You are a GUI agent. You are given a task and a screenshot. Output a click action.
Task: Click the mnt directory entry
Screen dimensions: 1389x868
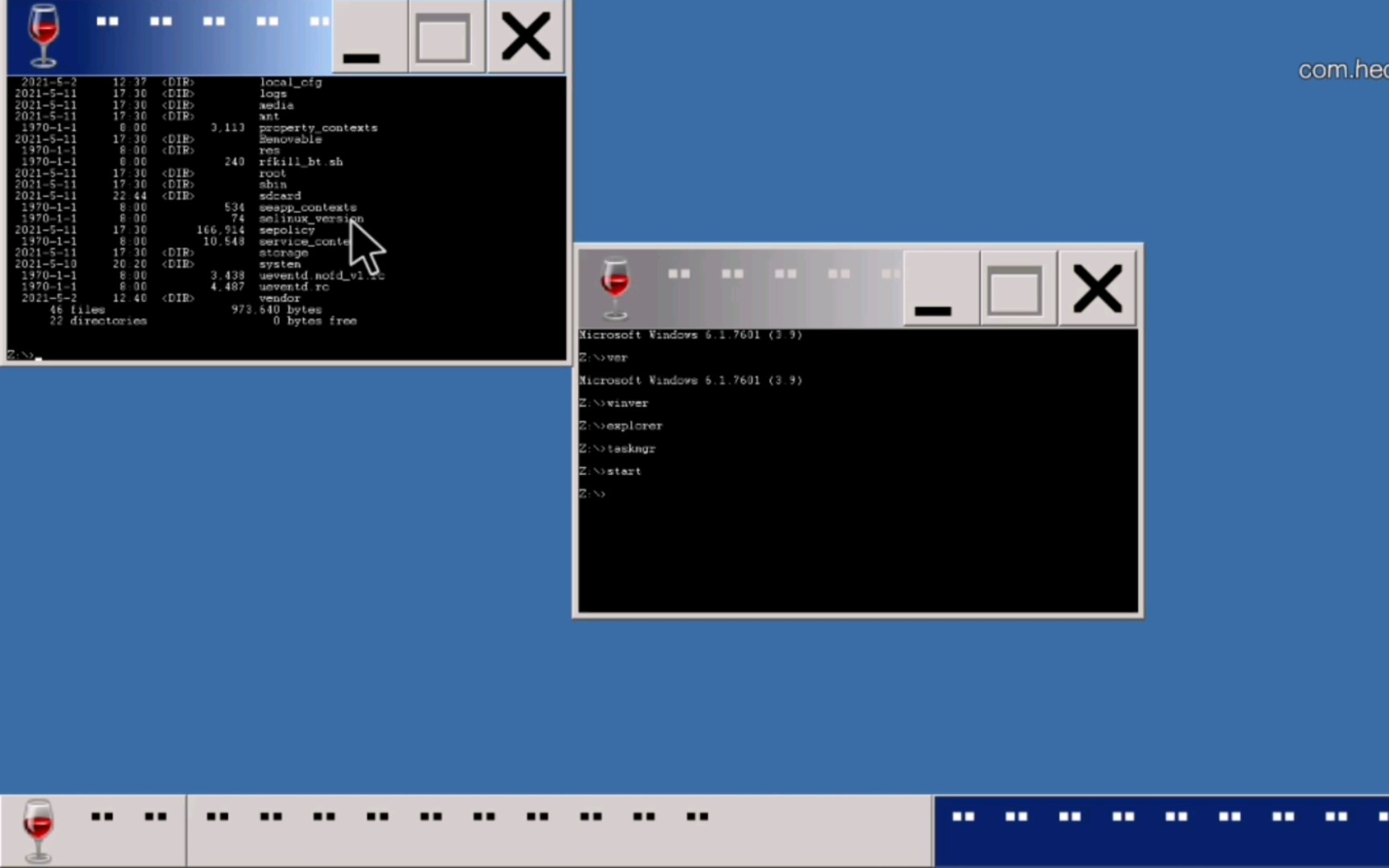point(269,117)
